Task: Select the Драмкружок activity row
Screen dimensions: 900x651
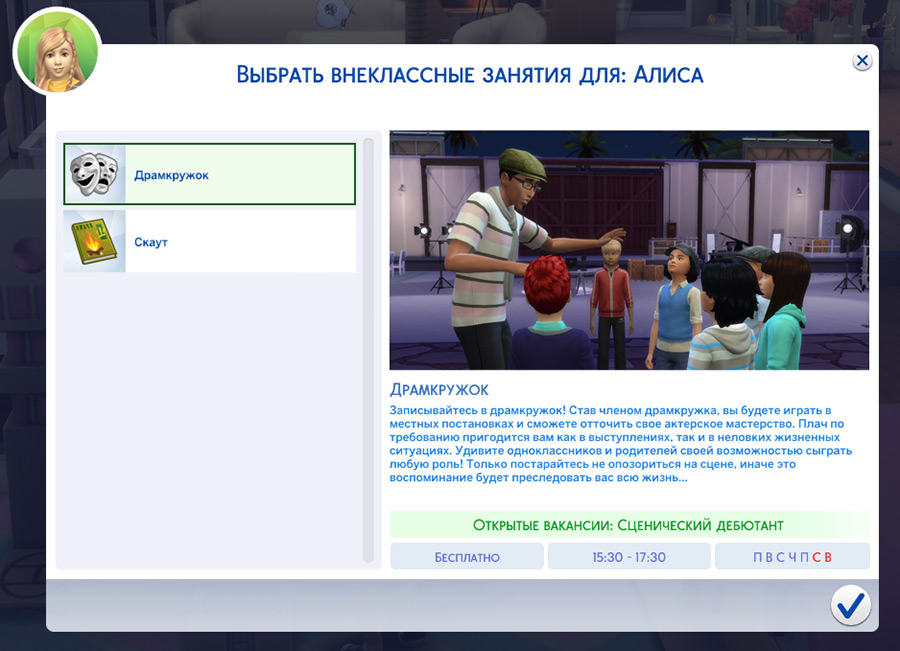Action: (210, 174)
